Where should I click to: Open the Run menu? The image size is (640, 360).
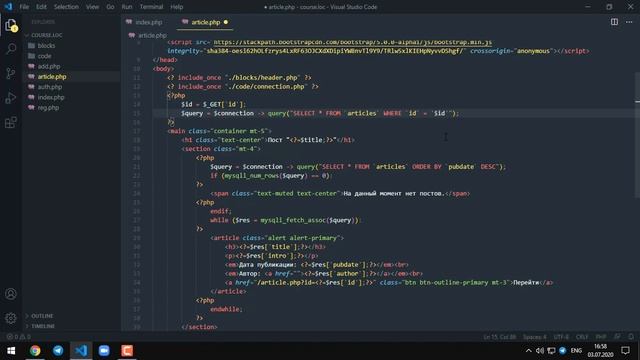[x=127, y=7]
